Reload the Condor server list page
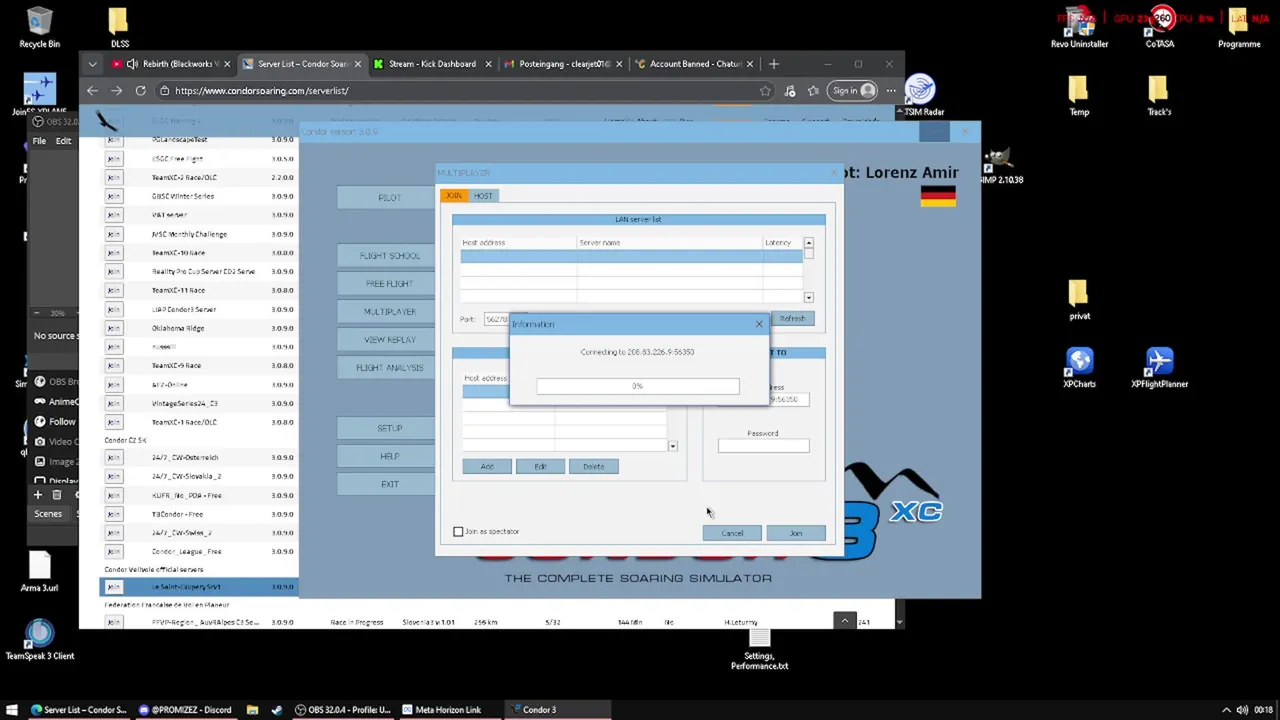 (140, 91)
